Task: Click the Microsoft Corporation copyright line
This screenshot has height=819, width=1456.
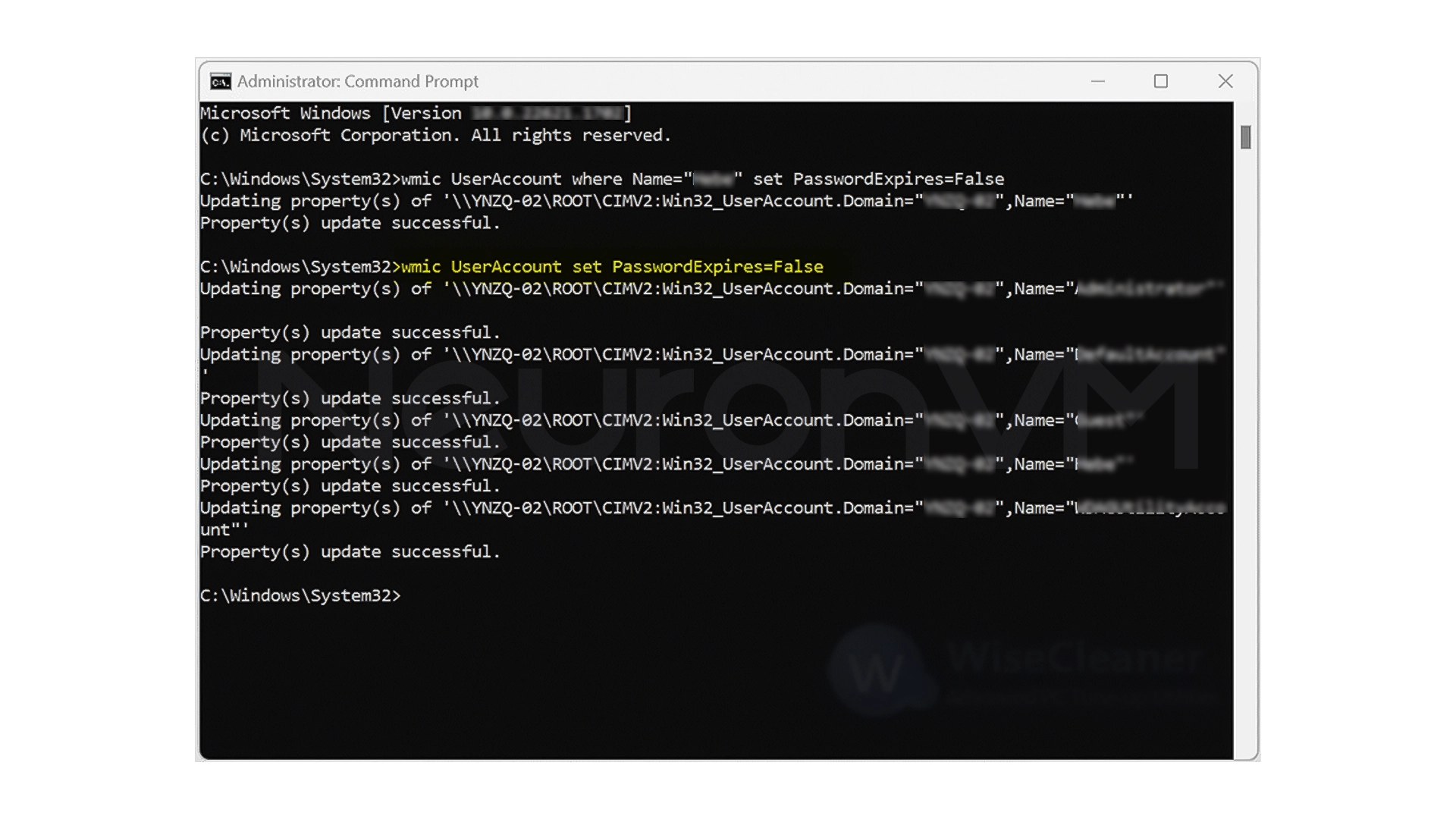Action: pyautogui.click(x=436, y=135)
